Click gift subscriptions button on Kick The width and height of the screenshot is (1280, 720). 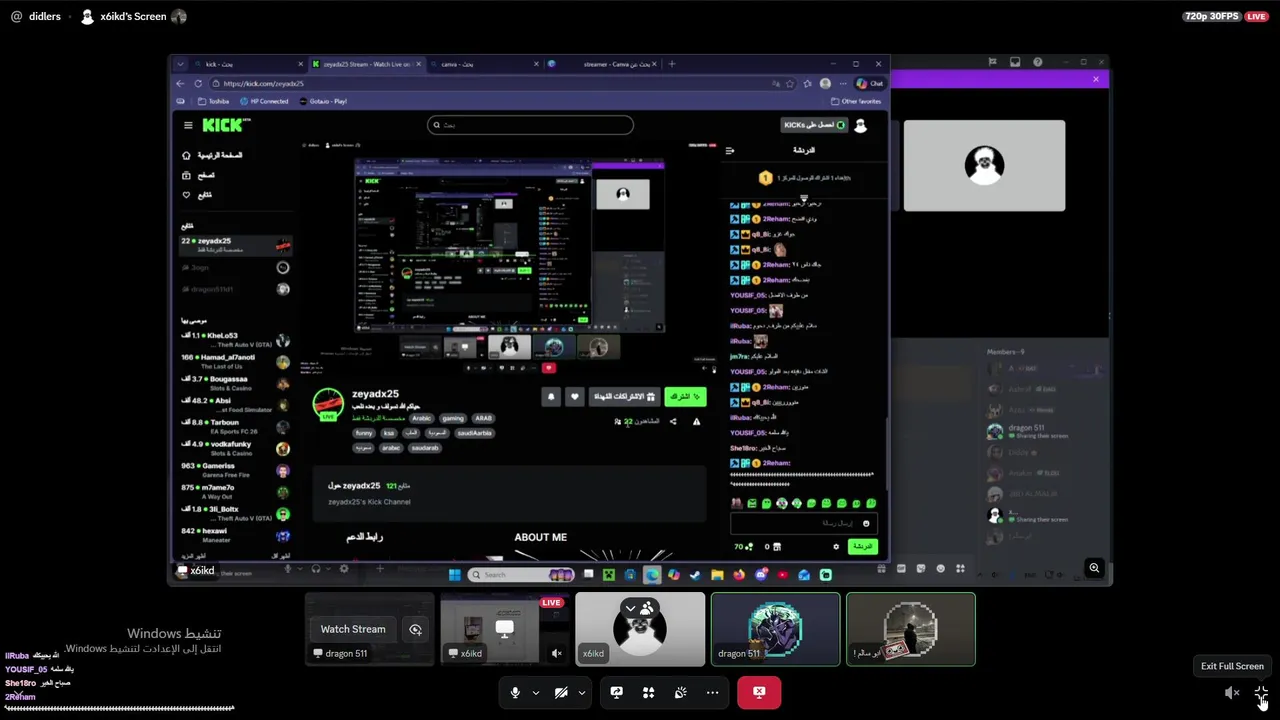pyautogui.click(x=624, y=397)
